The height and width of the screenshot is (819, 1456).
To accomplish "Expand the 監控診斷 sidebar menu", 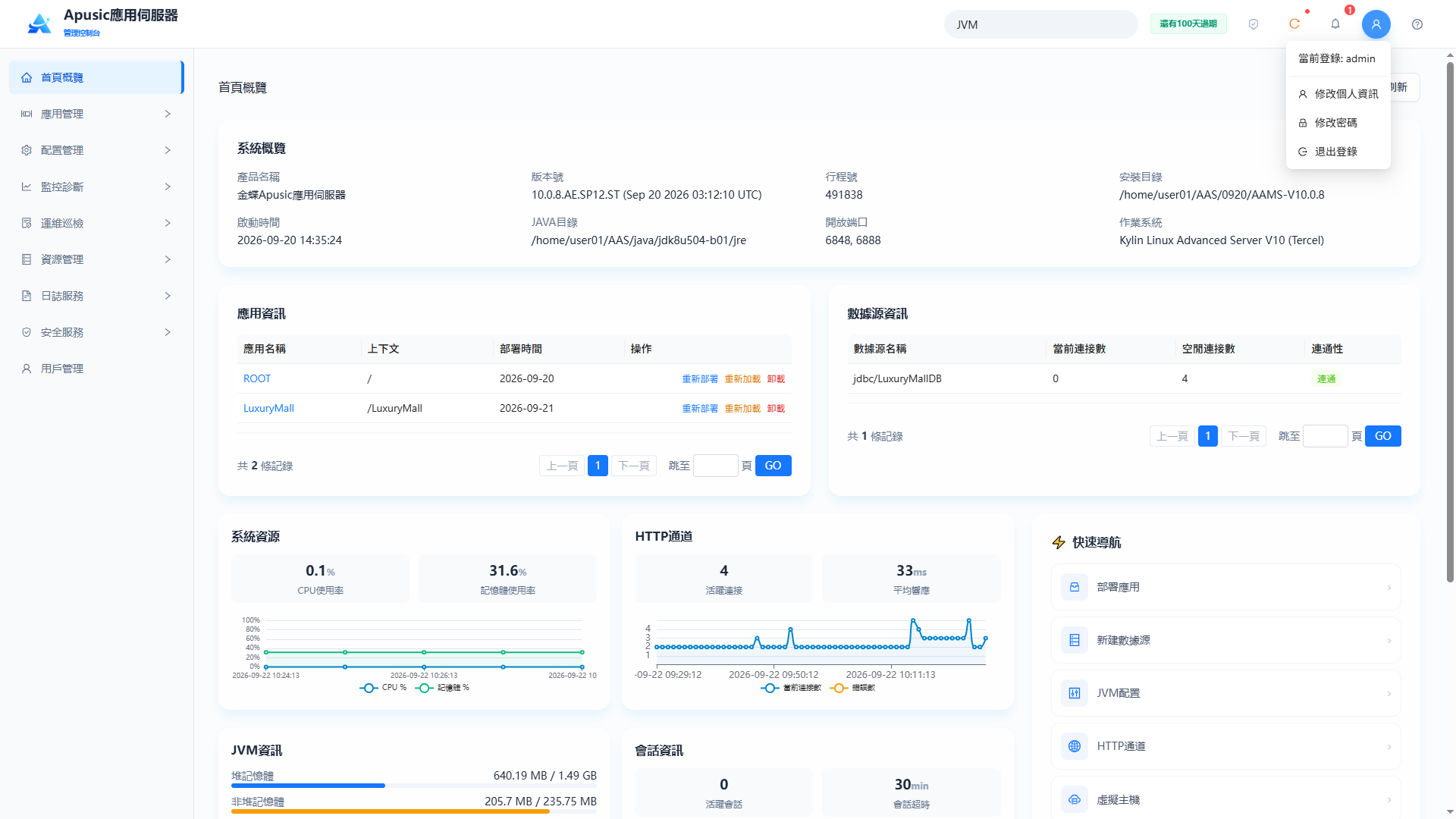I will tap(96, 187).
